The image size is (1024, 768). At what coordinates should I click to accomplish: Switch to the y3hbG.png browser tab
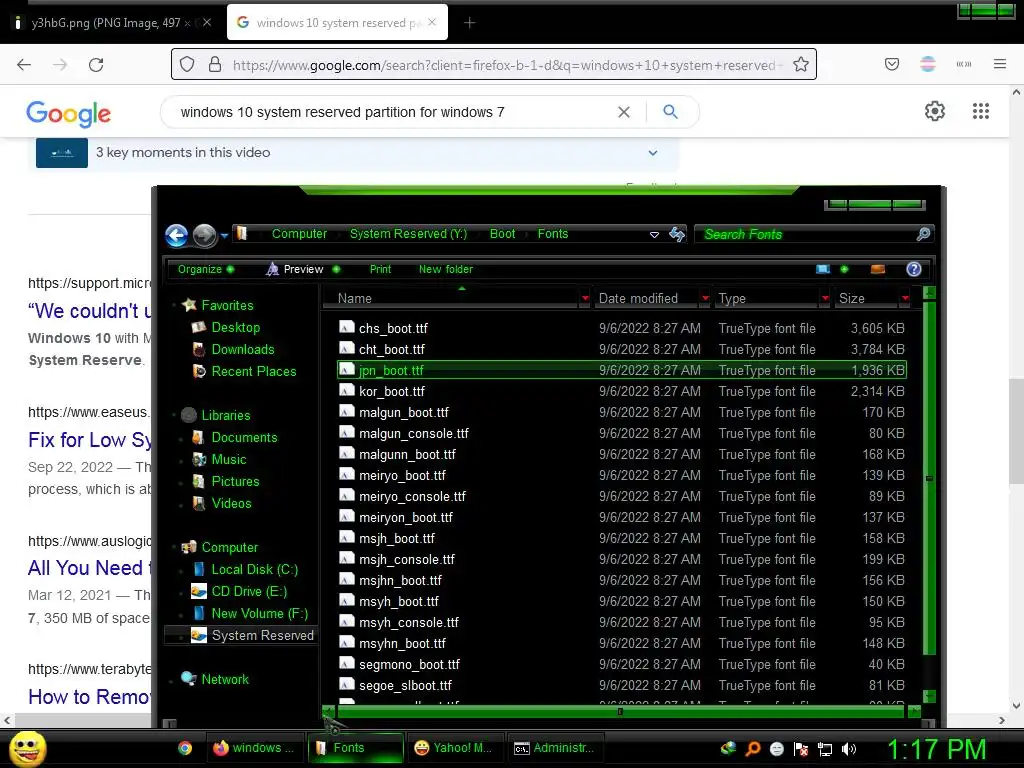click(x=112, y=23)
